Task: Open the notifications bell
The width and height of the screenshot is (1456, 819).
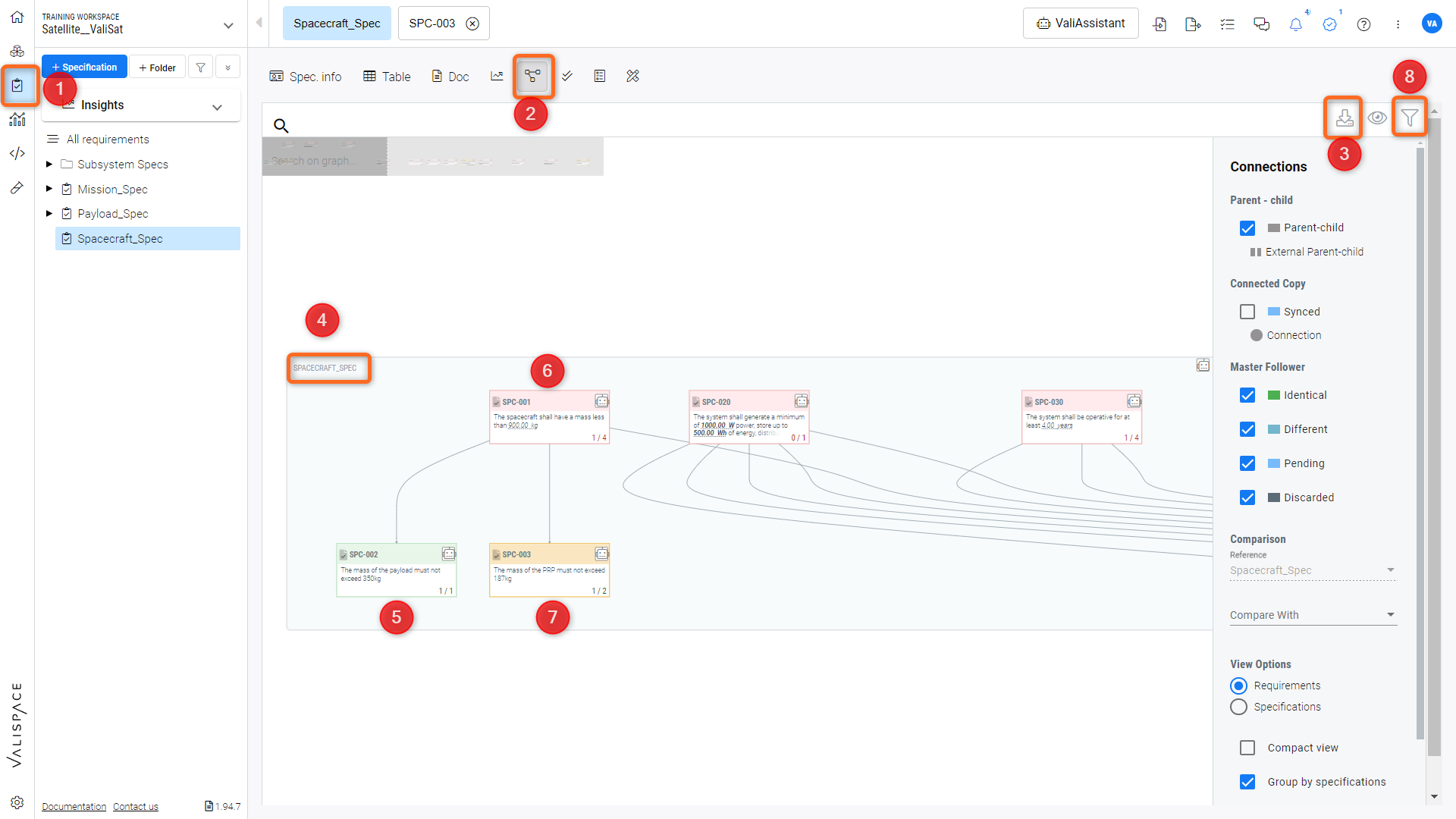Action: click(x=1296, y=24)
